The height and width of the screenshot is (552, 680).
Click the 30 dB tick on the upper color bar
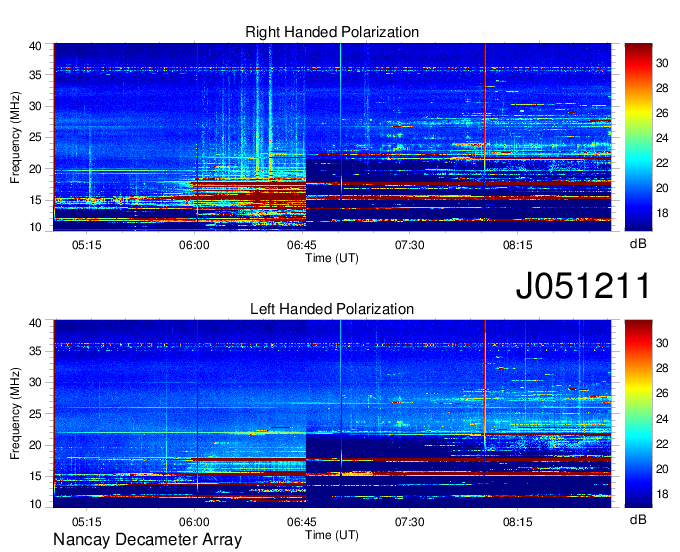pyautogui.click(x=662, y=63)
